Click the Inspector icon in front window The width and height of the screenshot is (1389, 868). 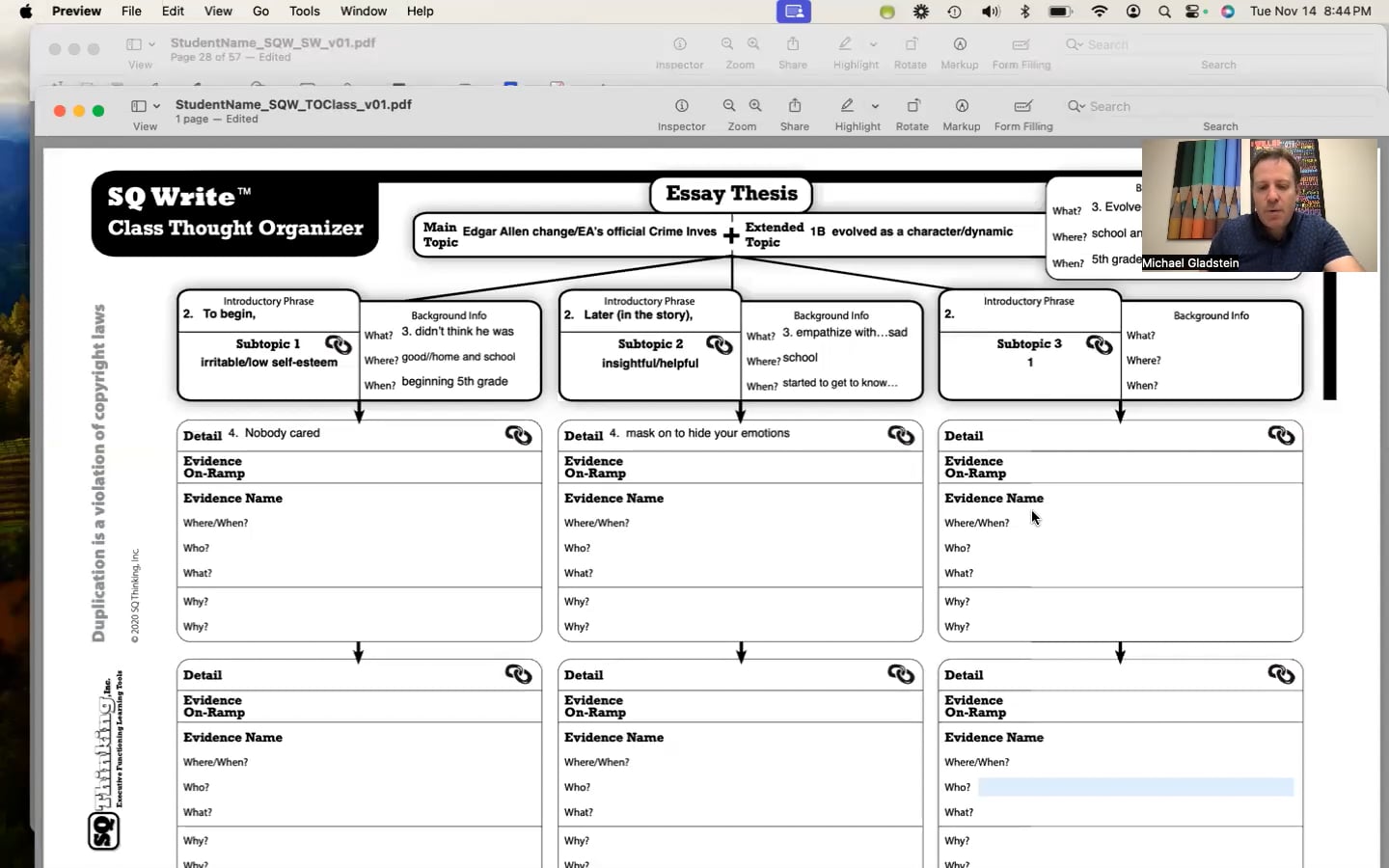click(681, 106)
